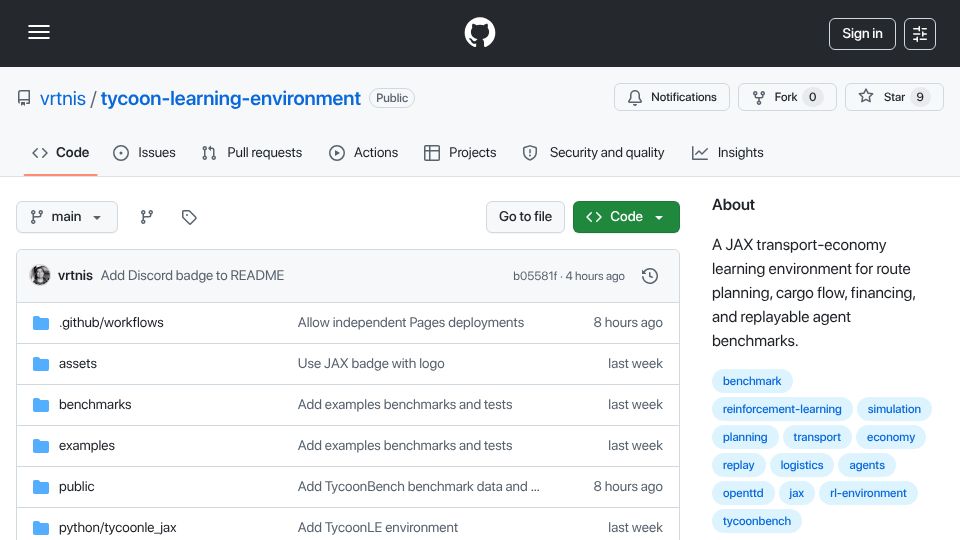
Task: Open the public folder
Action: tap(77, 487)
